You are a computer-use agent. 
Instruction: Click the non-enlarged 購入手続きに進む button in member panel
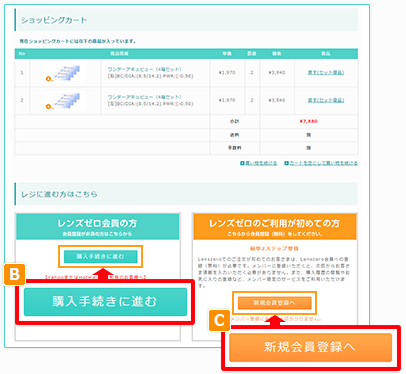100,256
